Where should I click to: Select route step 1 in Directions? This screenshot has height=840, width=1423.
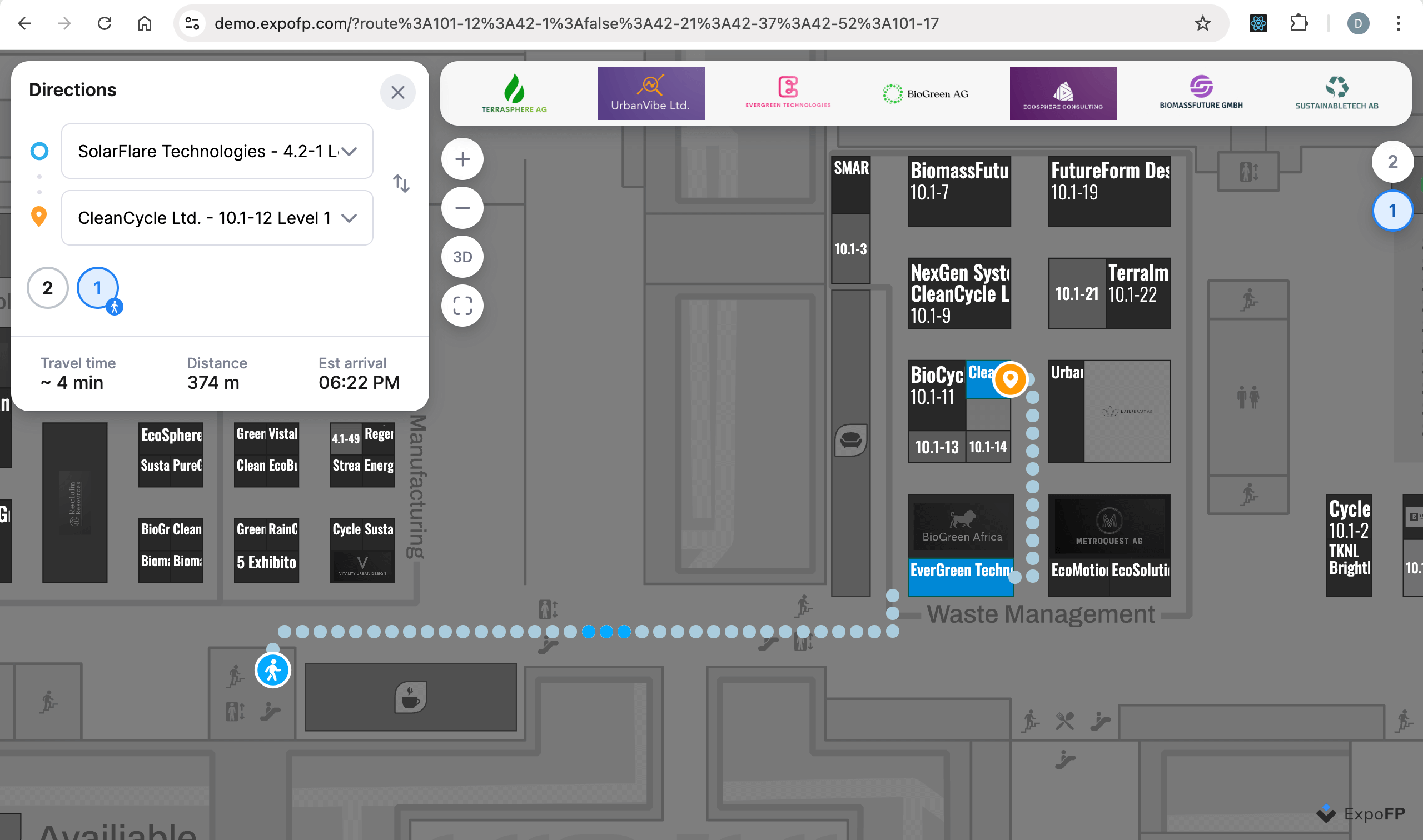tap(97, 288)
